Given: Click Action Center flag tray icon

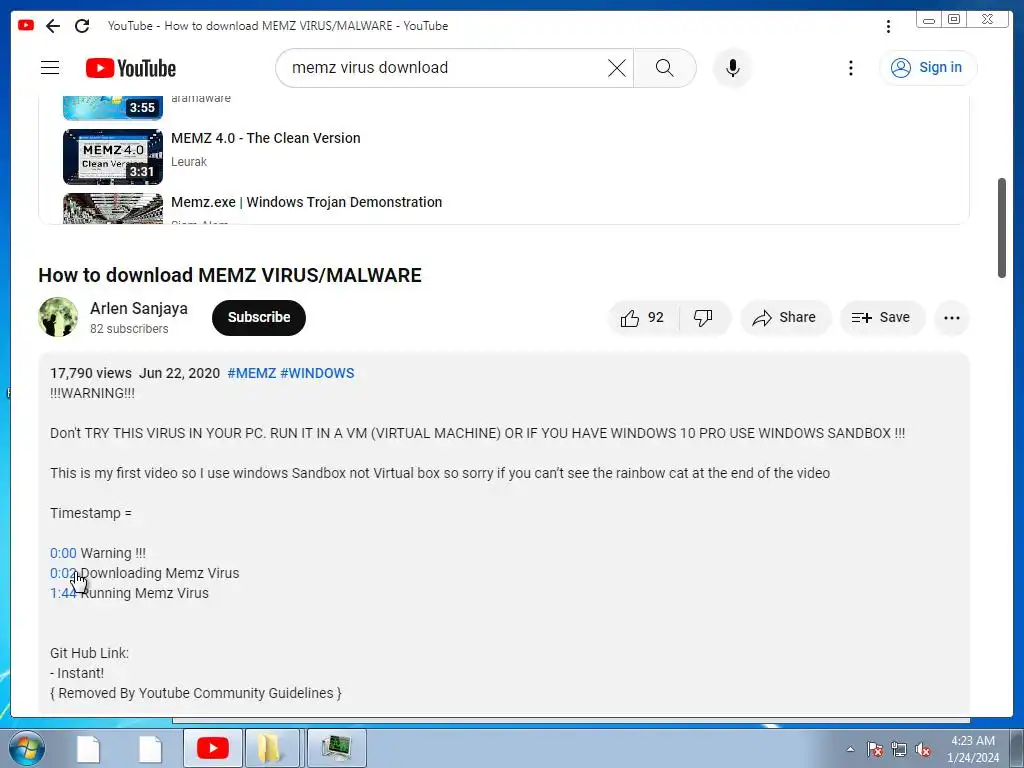Looking at the screenshot, I should [874, 749].
